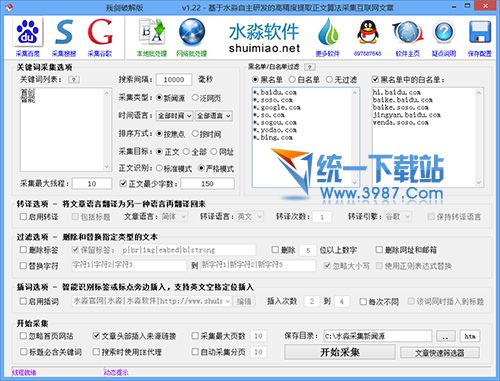Click the water-drop more software icon

[328, 32]
